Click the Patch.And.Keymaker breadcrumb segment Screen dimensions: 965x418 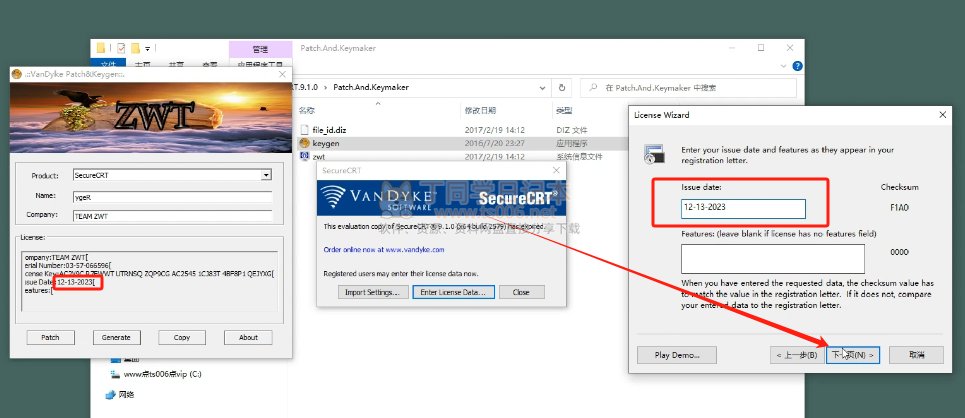point(370,87)
